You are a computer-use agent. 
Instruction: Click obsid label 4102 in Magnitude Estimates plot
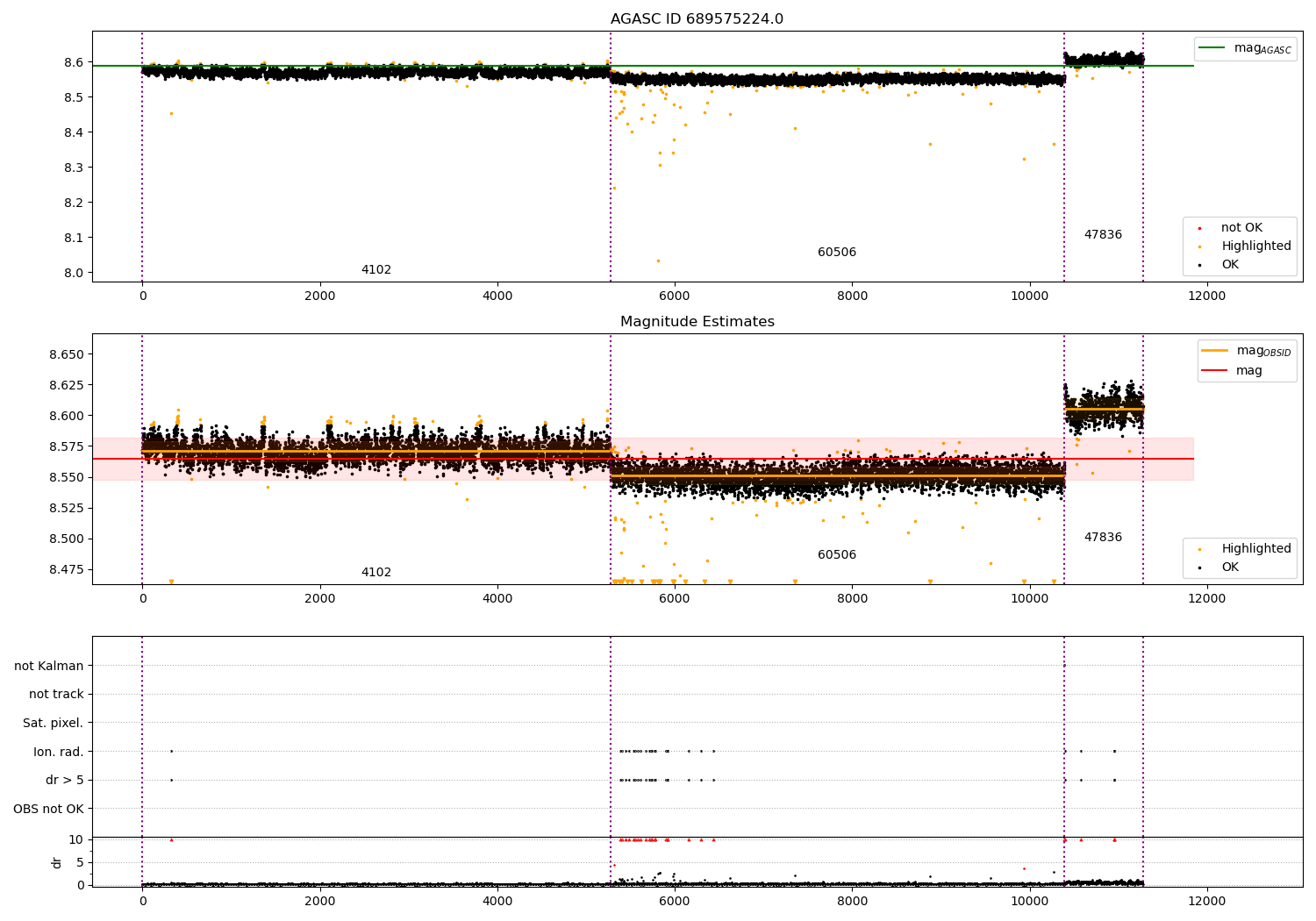click(376, 573)
